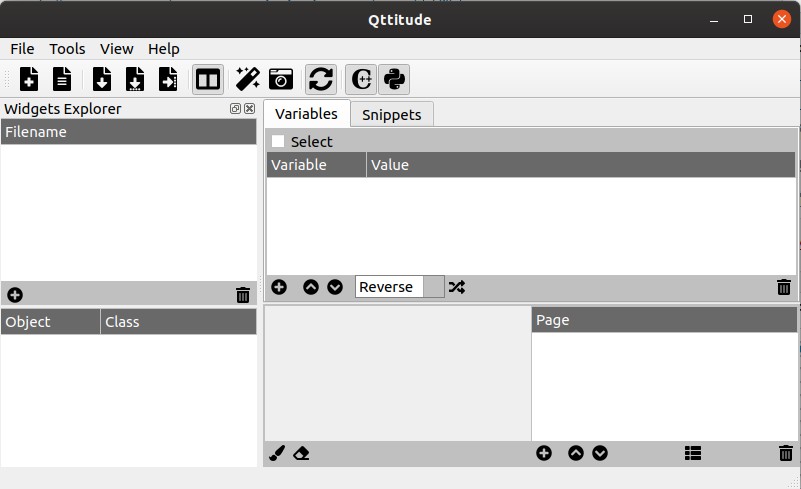Open the Help menu

(163, 49)
